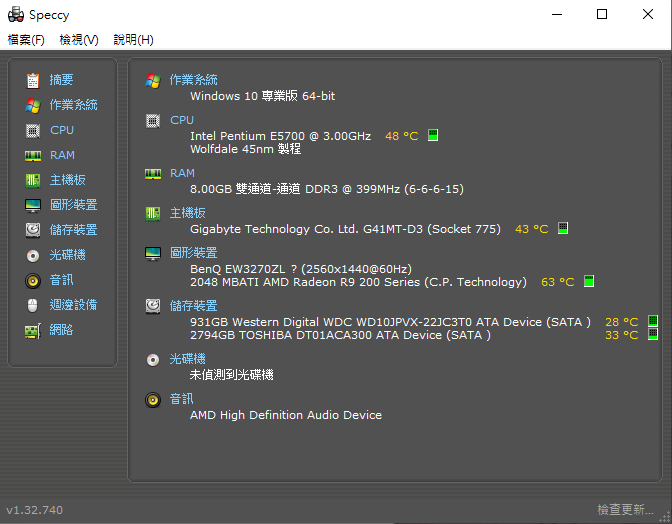The width and height of the screenshot is (672, 524).
Task: Click the 主機板 board icon in sidebar
Action: click(x=33, y=180)
